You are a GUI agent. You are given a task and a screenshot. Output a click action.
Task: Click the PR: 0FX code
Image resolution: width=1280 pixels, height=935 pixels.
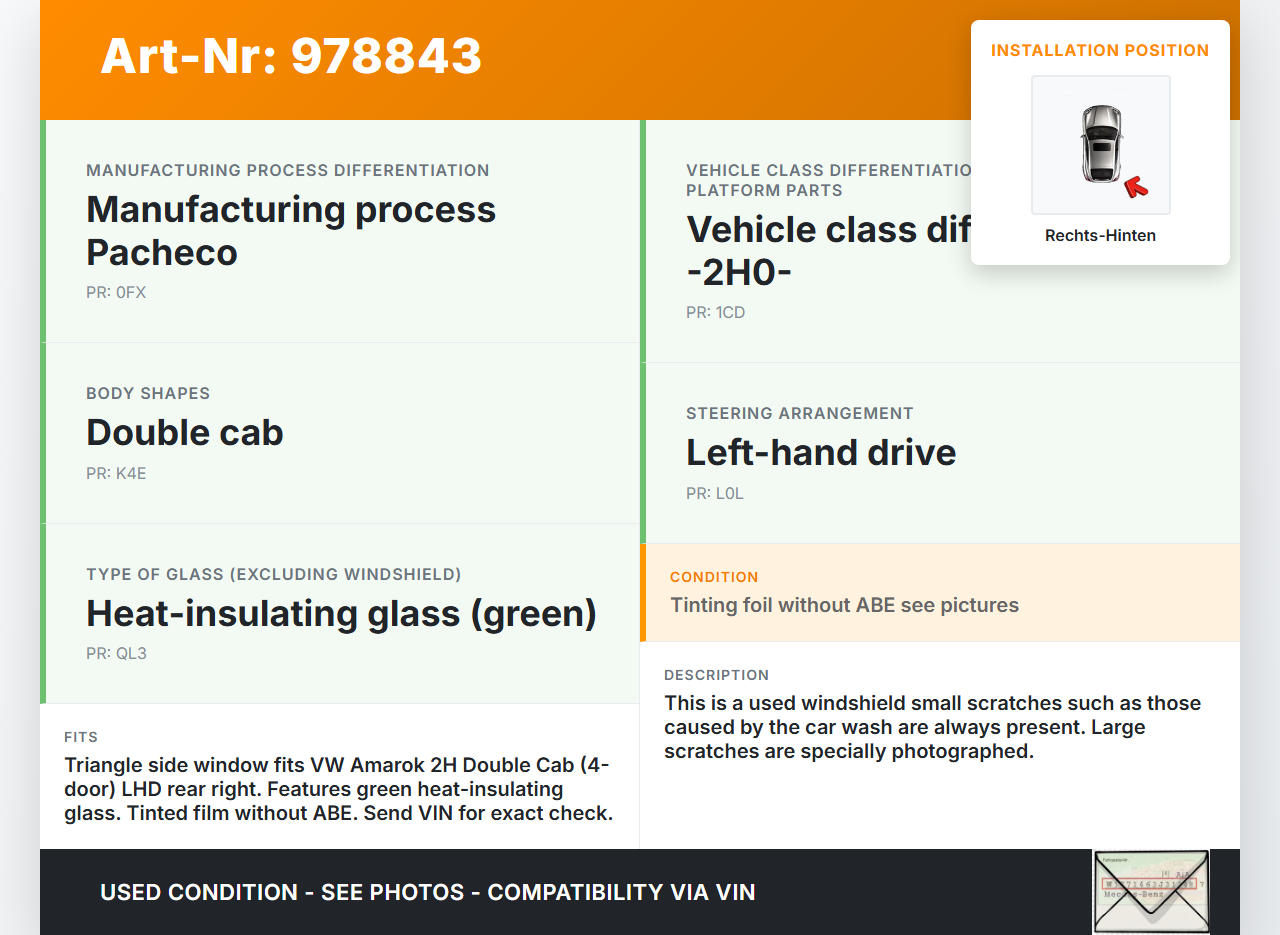coord(116,293)
